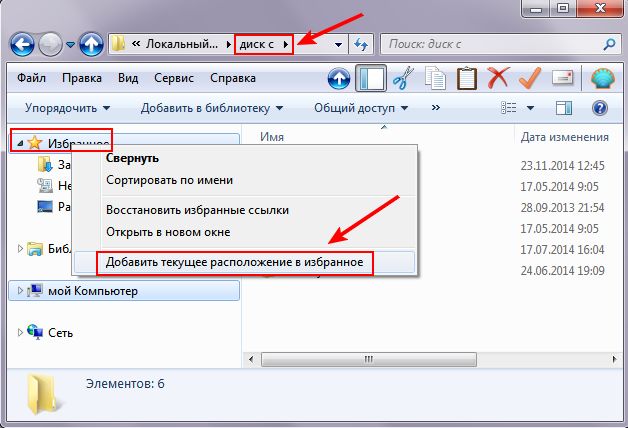Open the address bar history dropdown

pos(338,44)
